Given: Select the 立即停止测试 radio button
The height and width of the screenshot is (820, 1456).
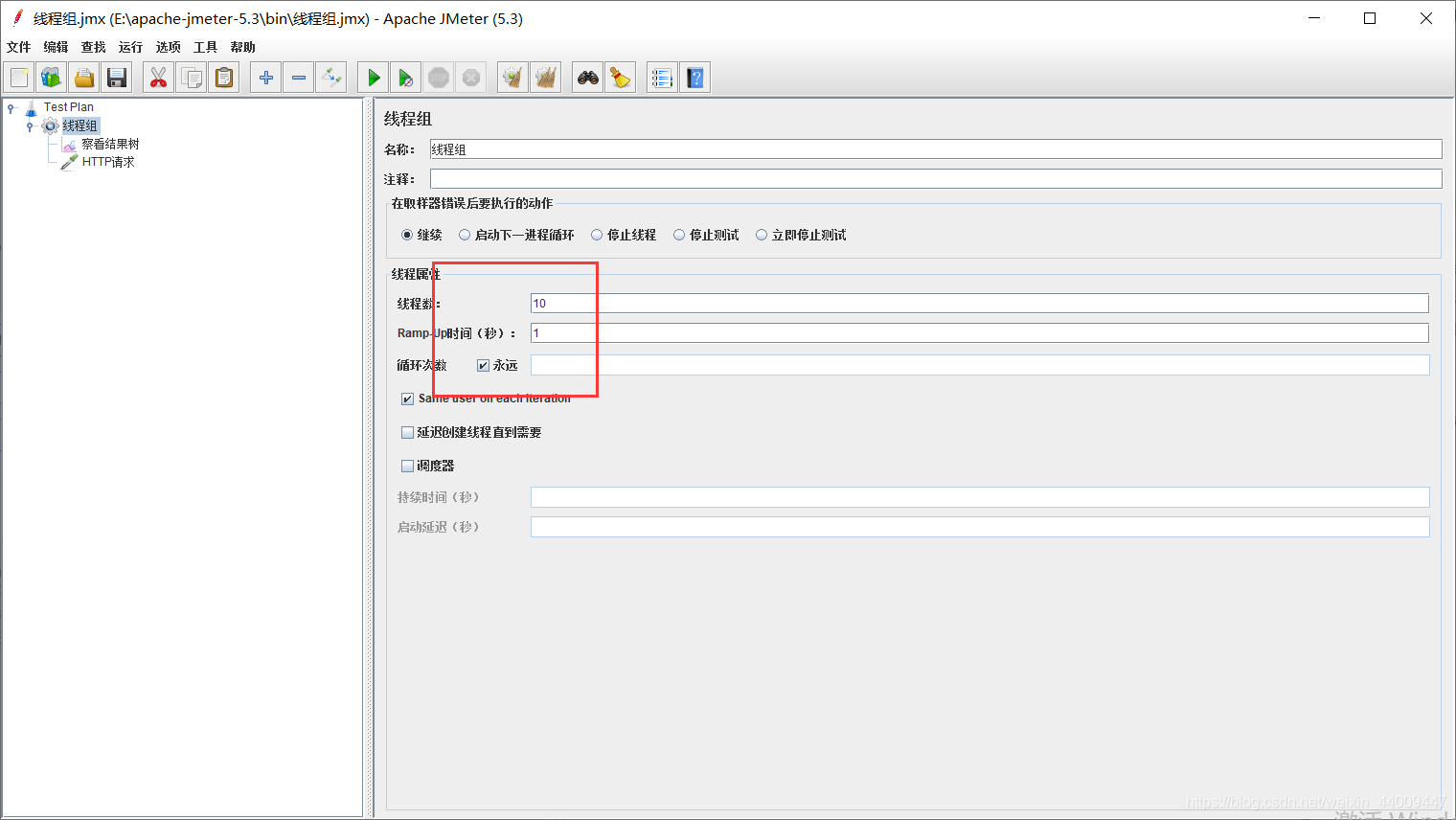Looking at the screenshot, I should tap(762, 235).
